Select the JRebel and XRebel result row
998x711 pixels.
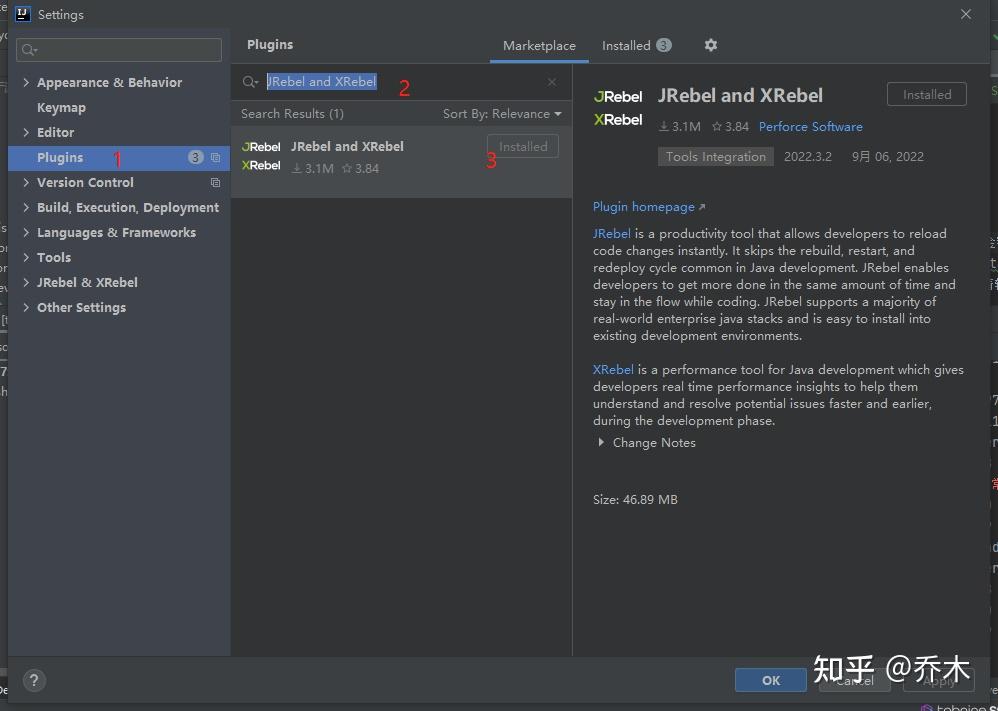tap(401, 162)
